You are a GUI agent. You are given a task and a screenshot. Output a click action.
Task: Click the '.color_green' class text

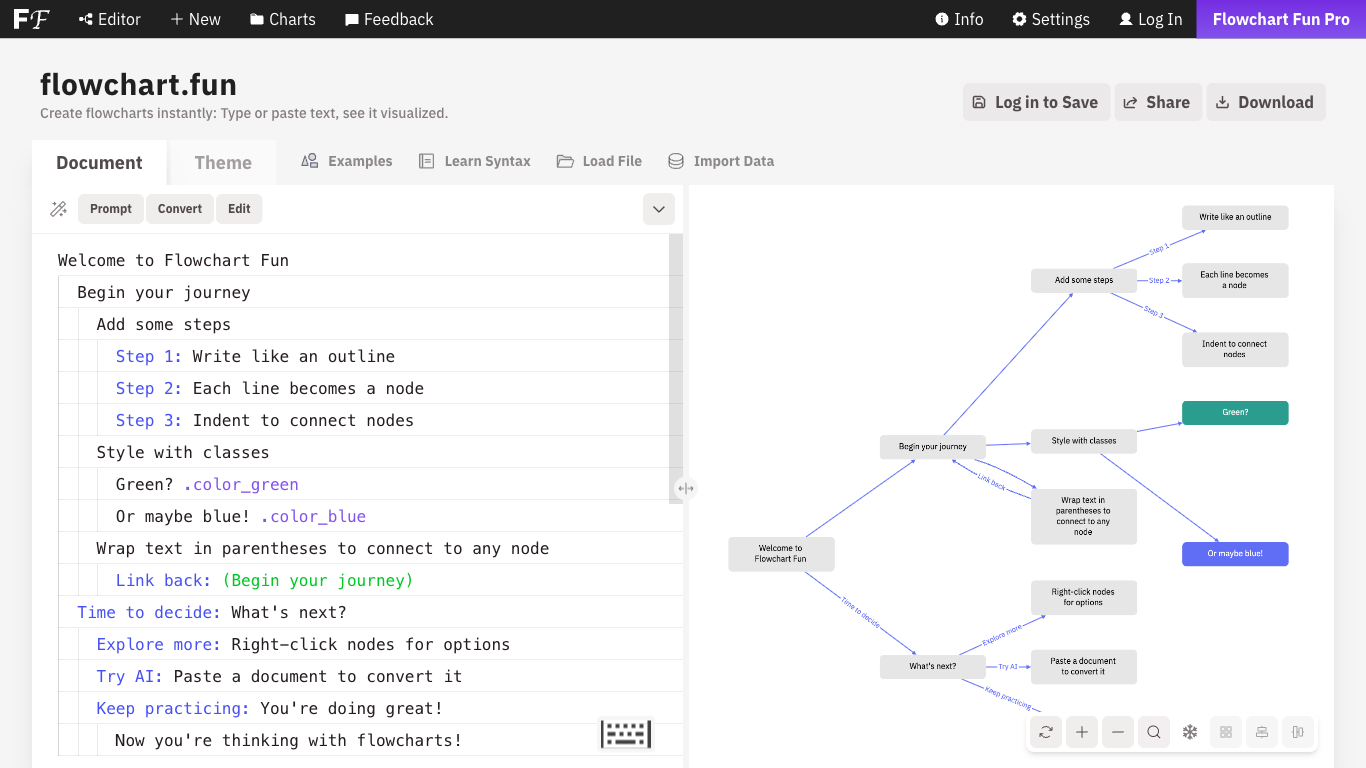[241, 484]
